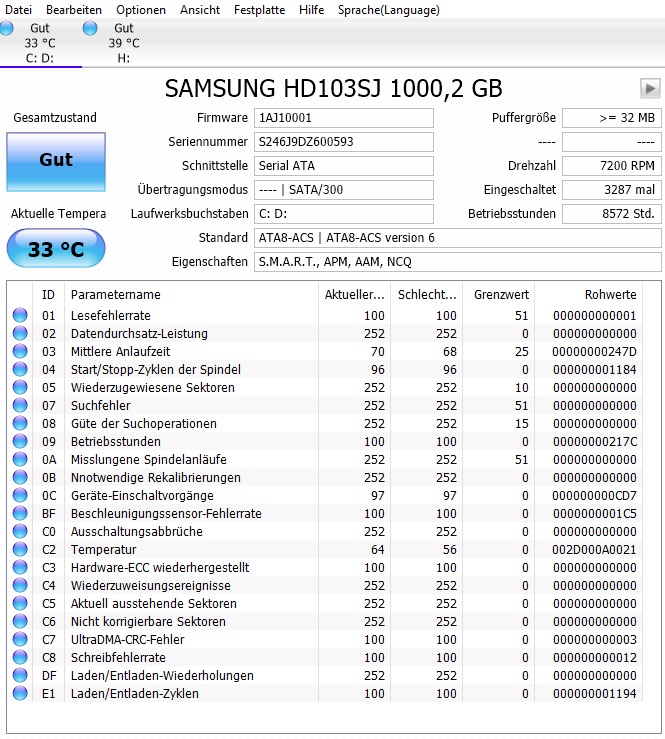
Task: Click the status icon for Schreibfehlerrate
Action: tap(20, 657)
